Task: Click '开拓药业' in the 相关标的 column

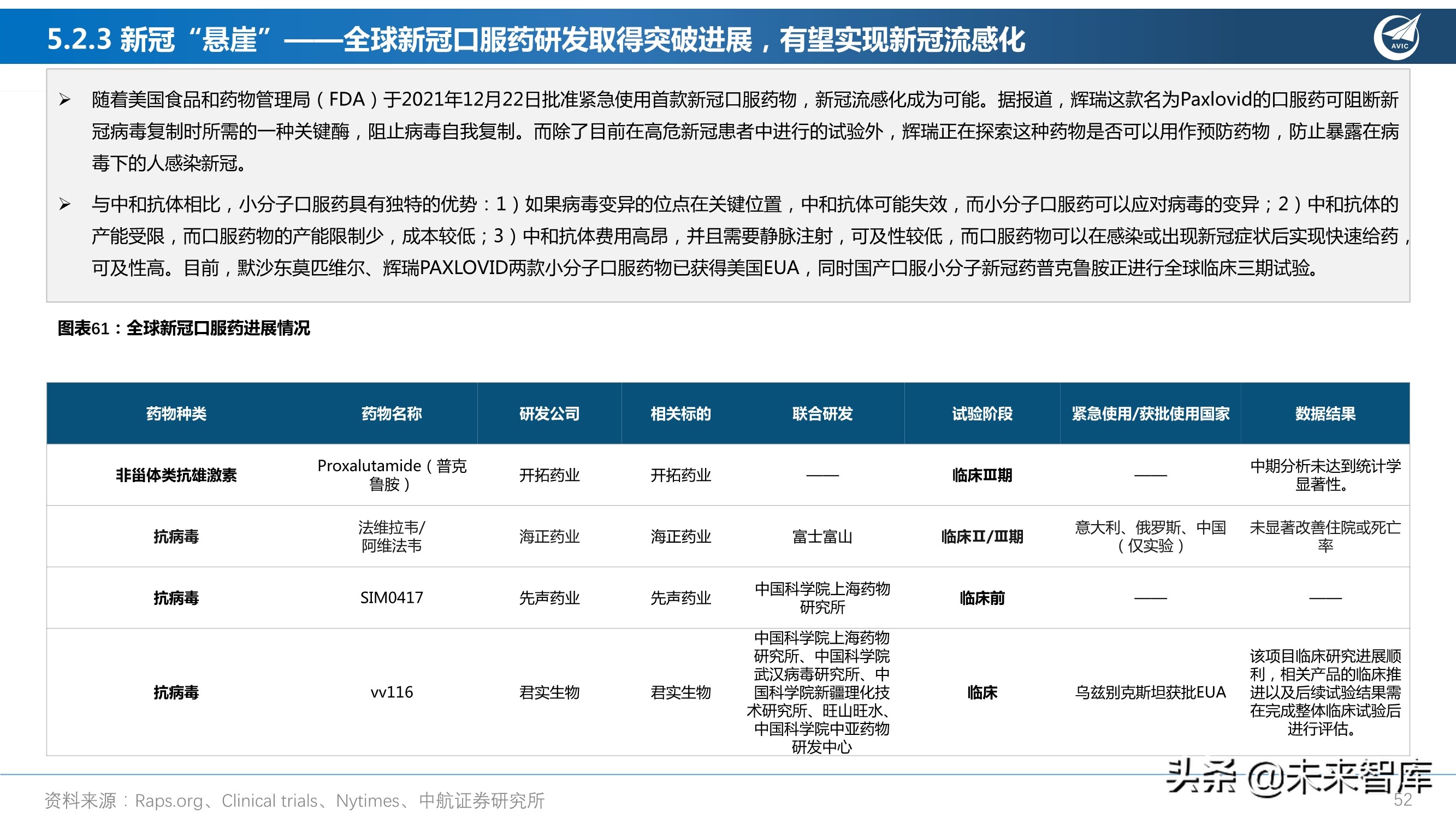Action: coord(680,476)
